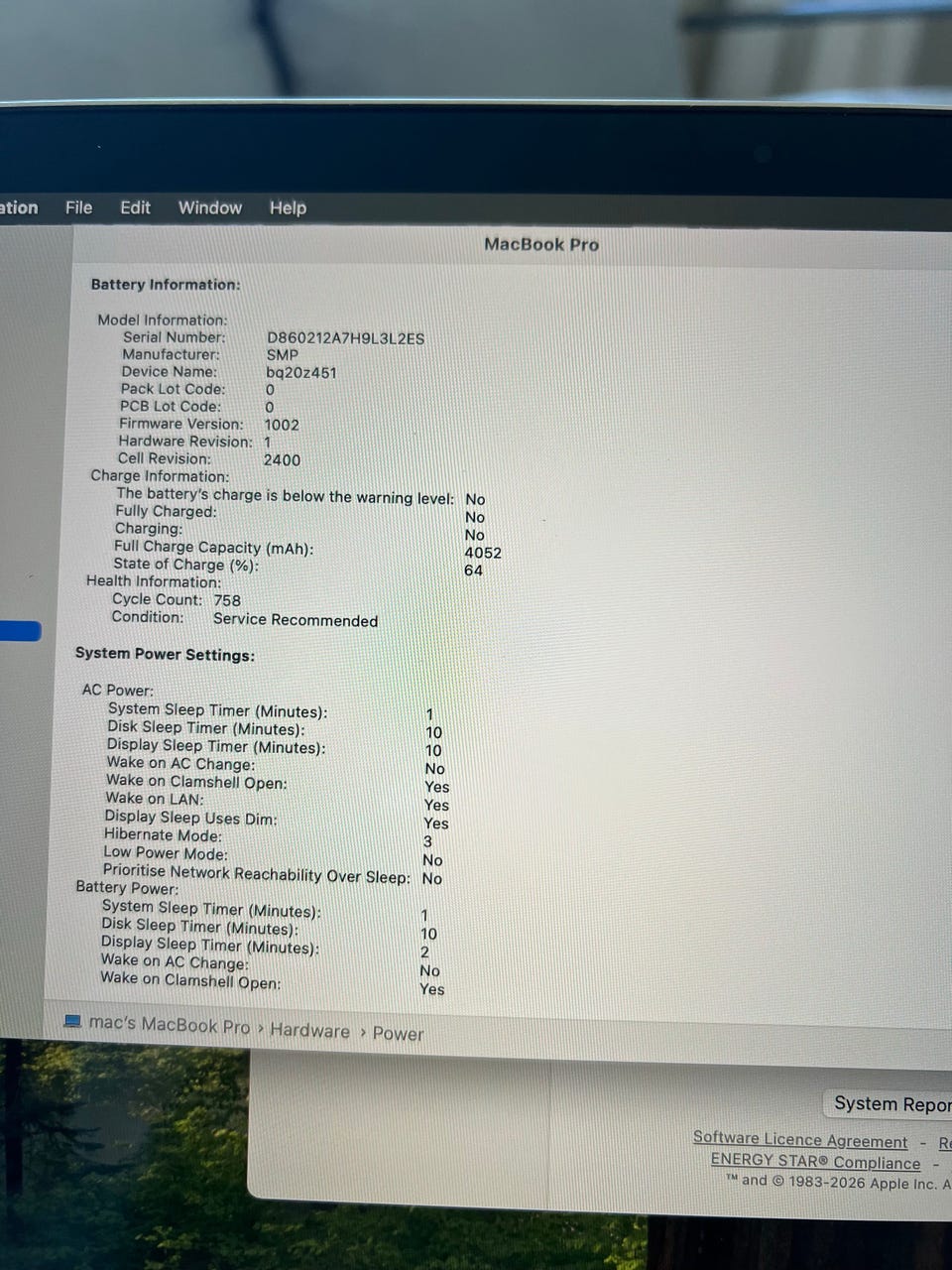Click the System Report button
Image resolution: width=952 pixels, height=1270 pixels.
(890, 1103)
